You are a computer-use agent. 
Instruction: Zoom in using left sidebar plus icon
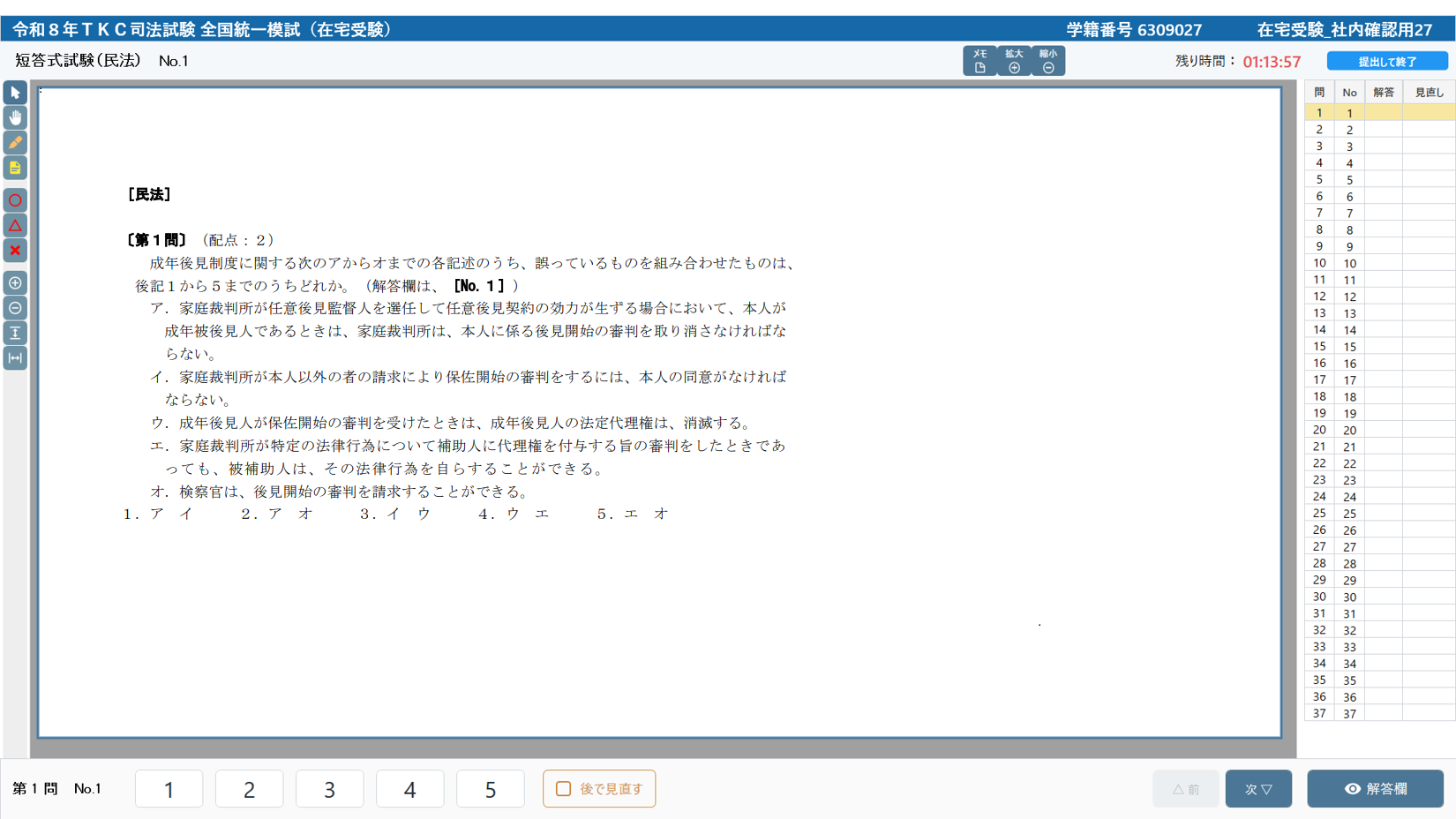point(15,283)
